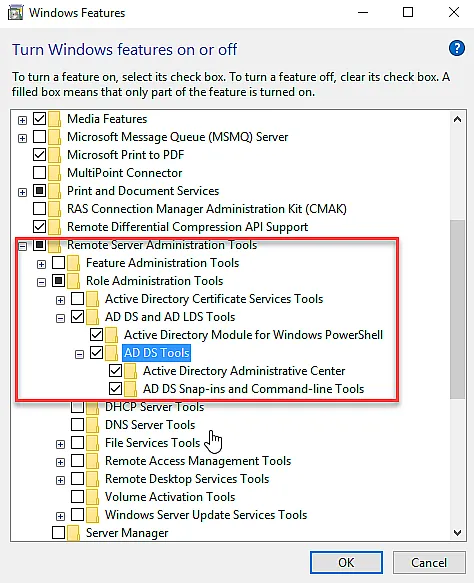Screen dimensions: 474x583
Task: Enable the Server Manager checkbox
Action: coord(58,532)
